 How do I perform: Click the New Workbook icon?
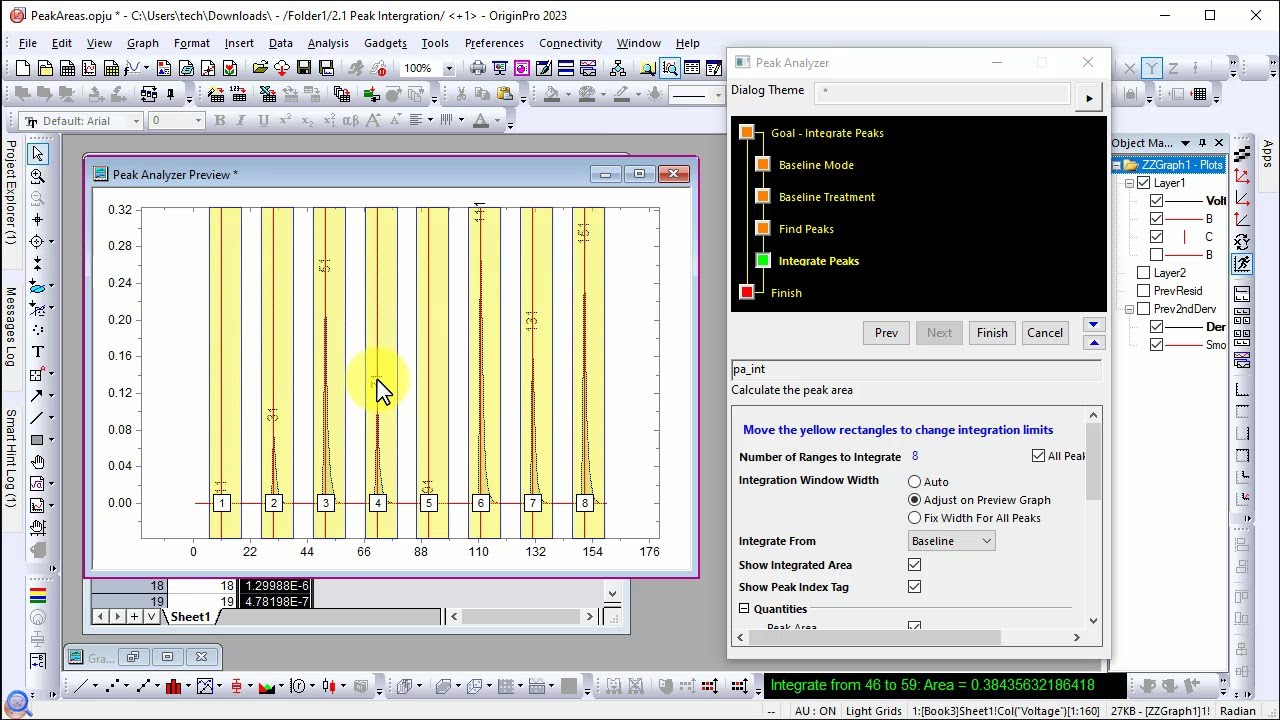[67, 68]
